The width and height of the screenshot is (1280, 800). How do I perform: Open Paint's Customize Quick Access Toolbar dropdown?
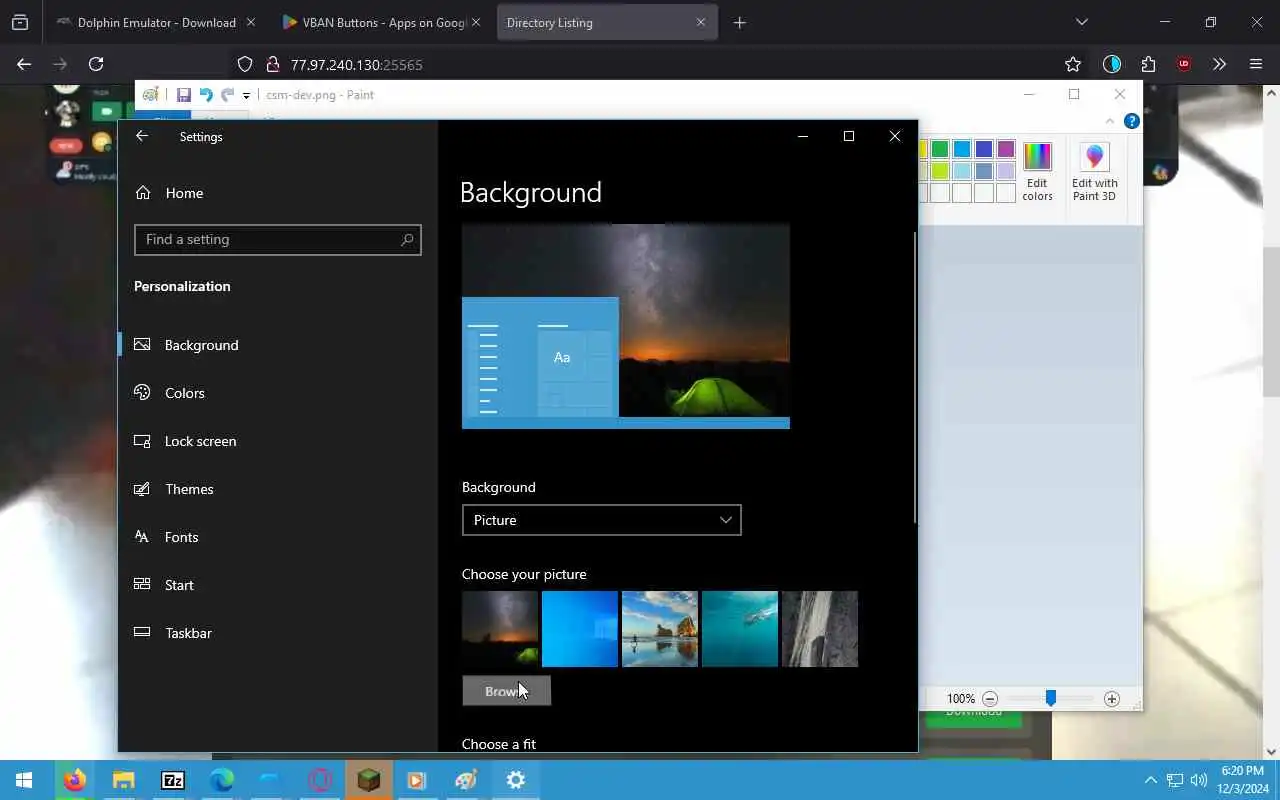click(246, 96)
